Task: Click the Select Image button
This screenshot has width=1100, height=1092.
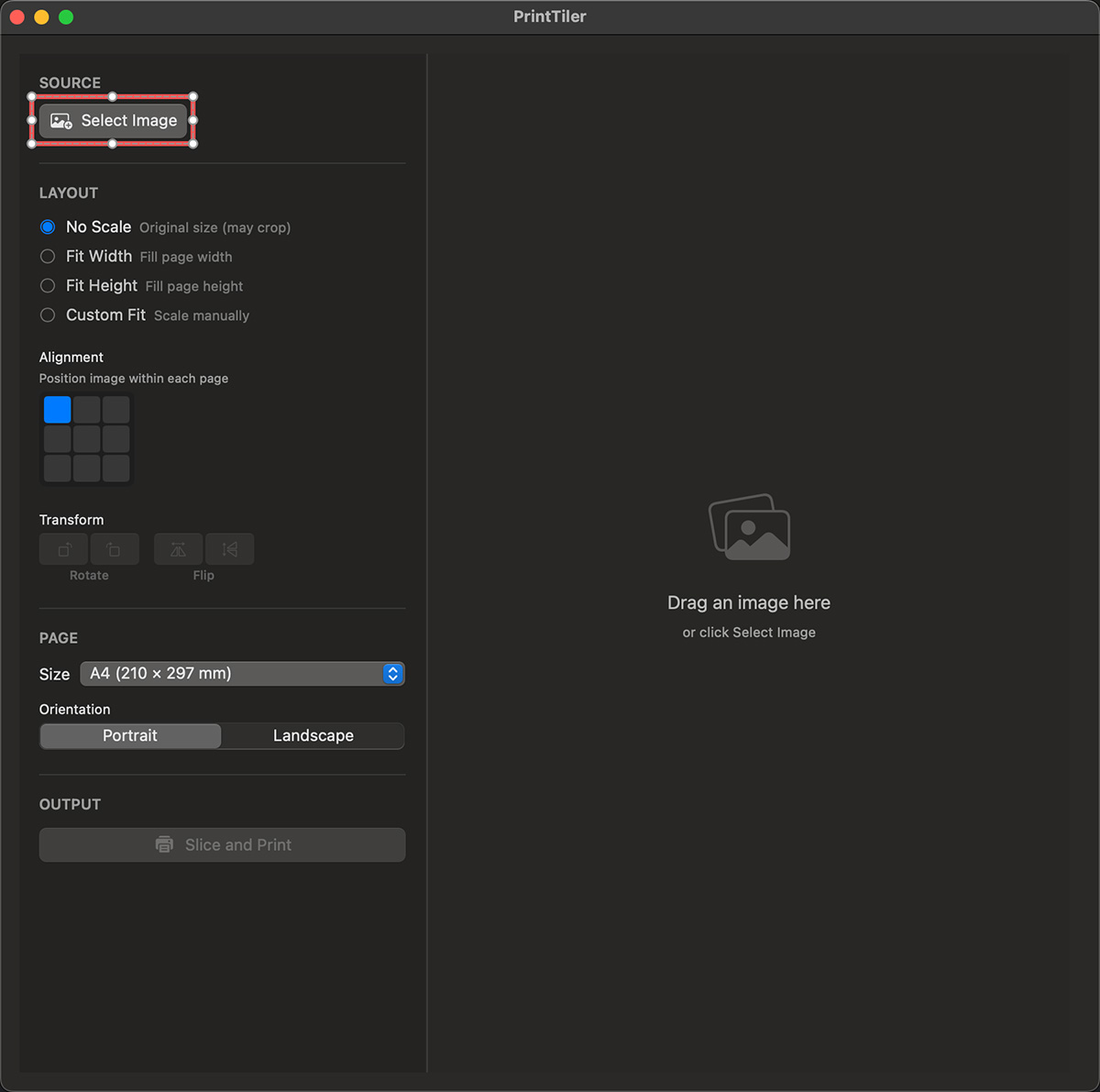Action: [112, 120]
